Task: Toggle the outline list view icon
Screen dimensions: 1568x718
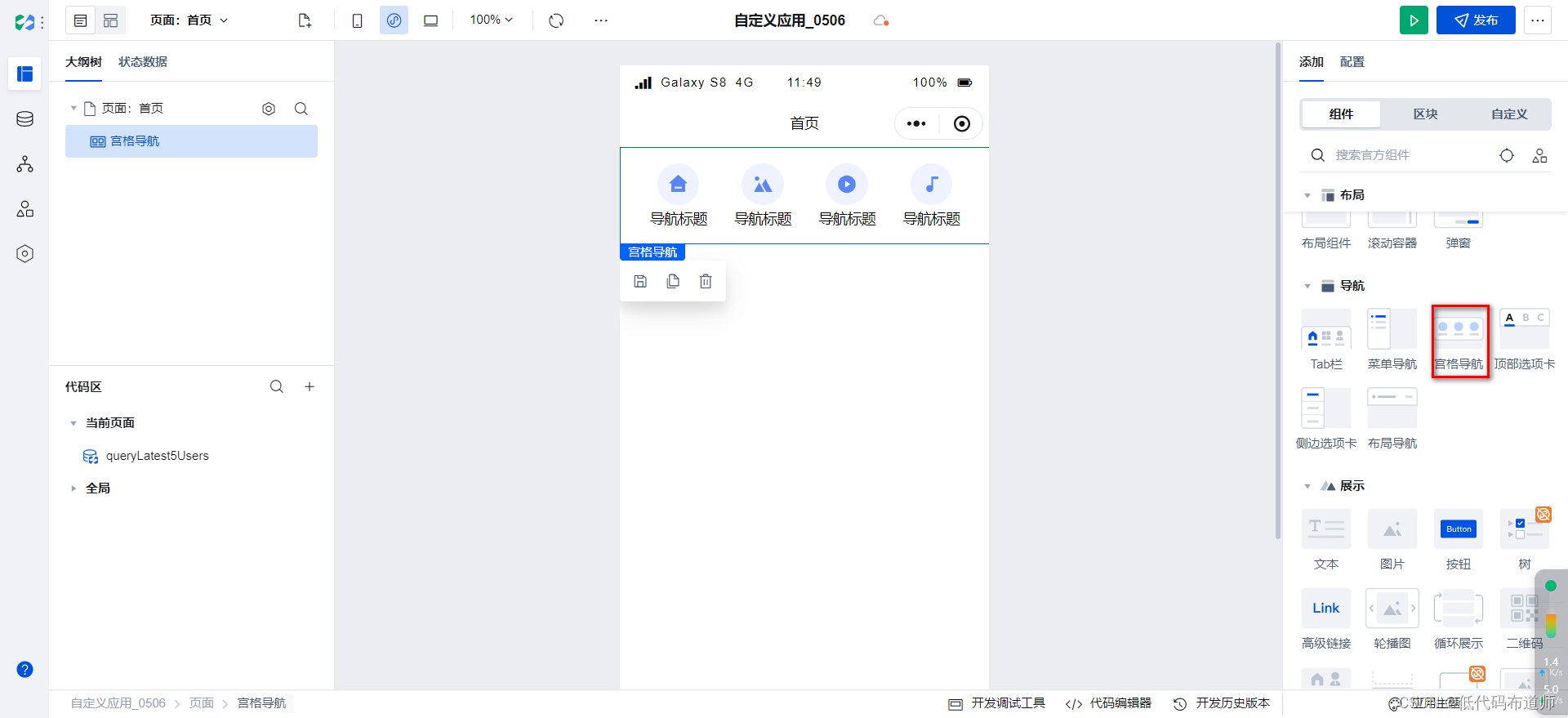Action: pyautogui.click(x=80, y=20)
